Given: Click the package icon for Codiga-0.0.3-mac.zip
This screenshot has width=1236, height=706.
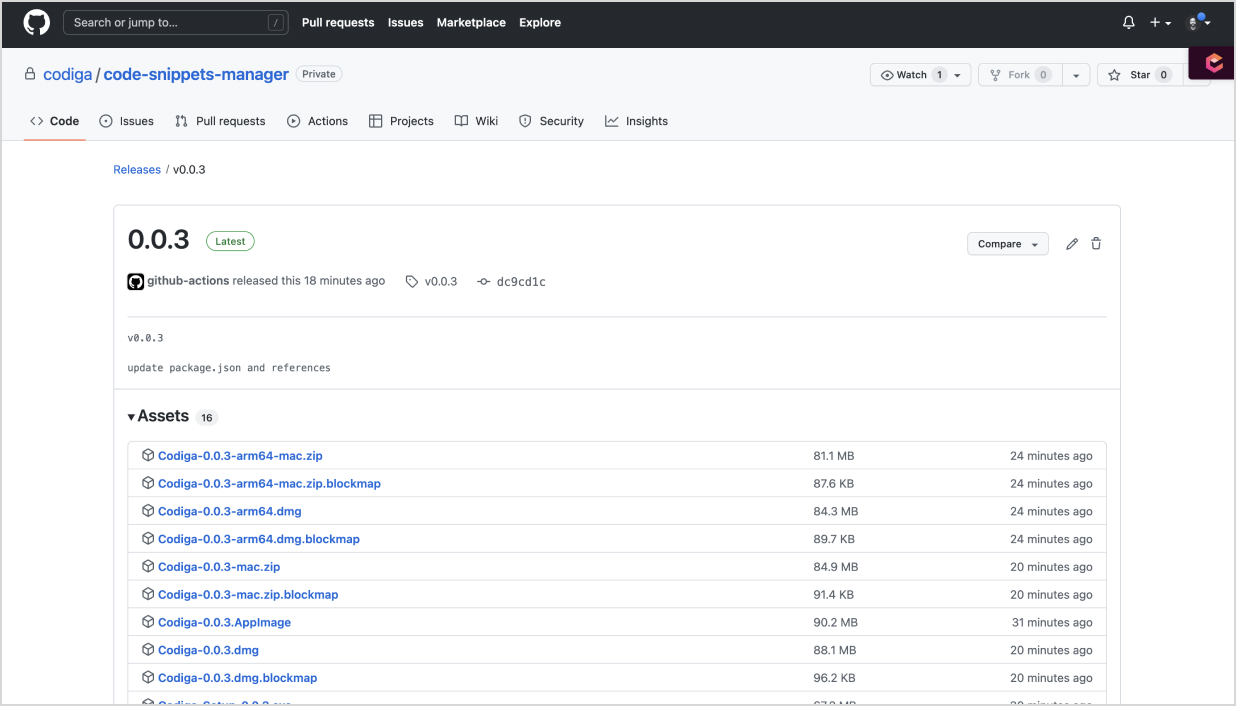Looking at the screenshot, I should pos(148,566).
